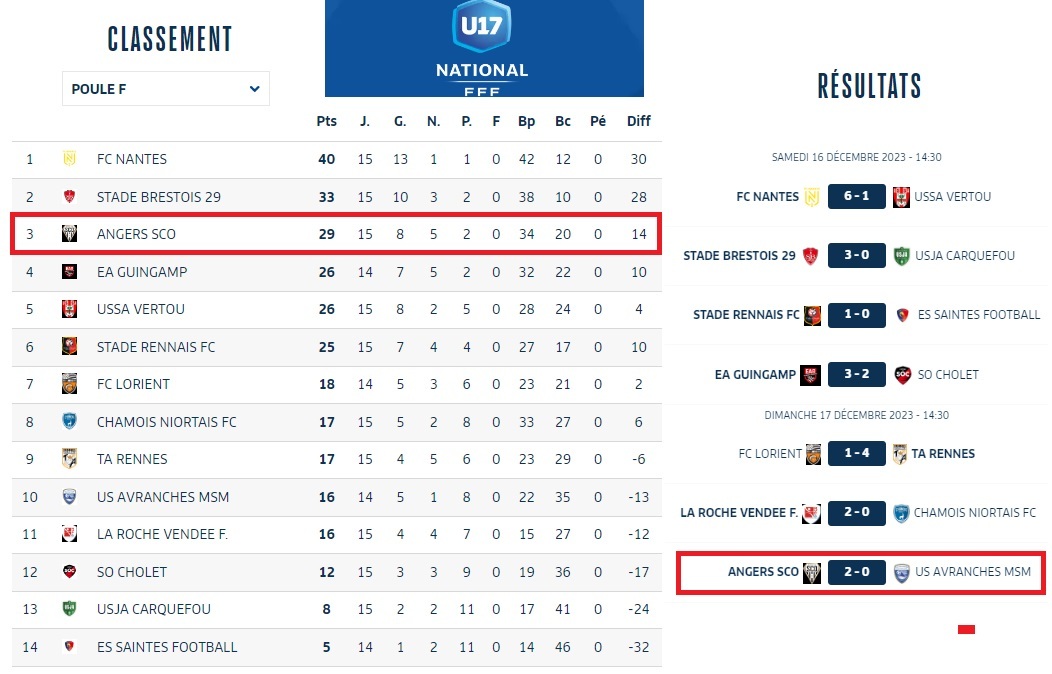1052x674 pixels.
Task: Open the Poule F dropdown
Action: (166, 89)
